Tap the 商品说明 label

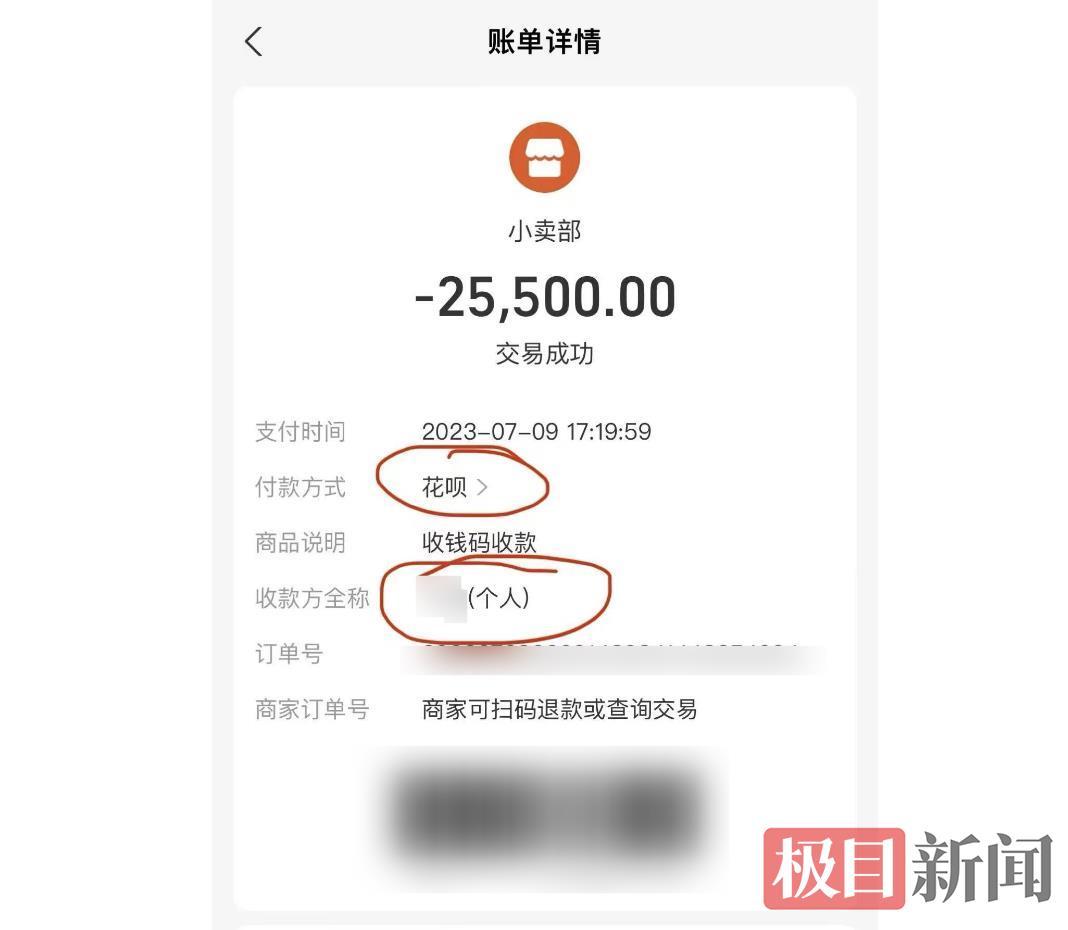(300, 543)
